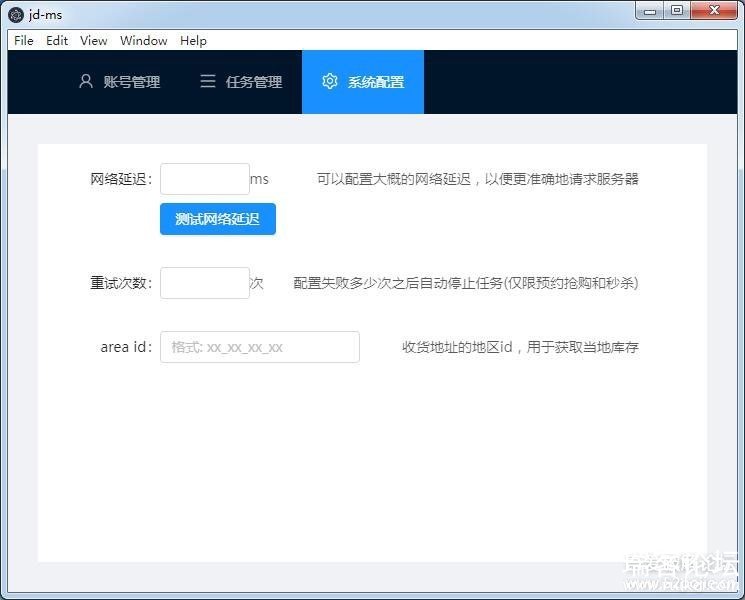Click the 次 unit text
This screenshot has height=600, width=745.
point(257,283)
